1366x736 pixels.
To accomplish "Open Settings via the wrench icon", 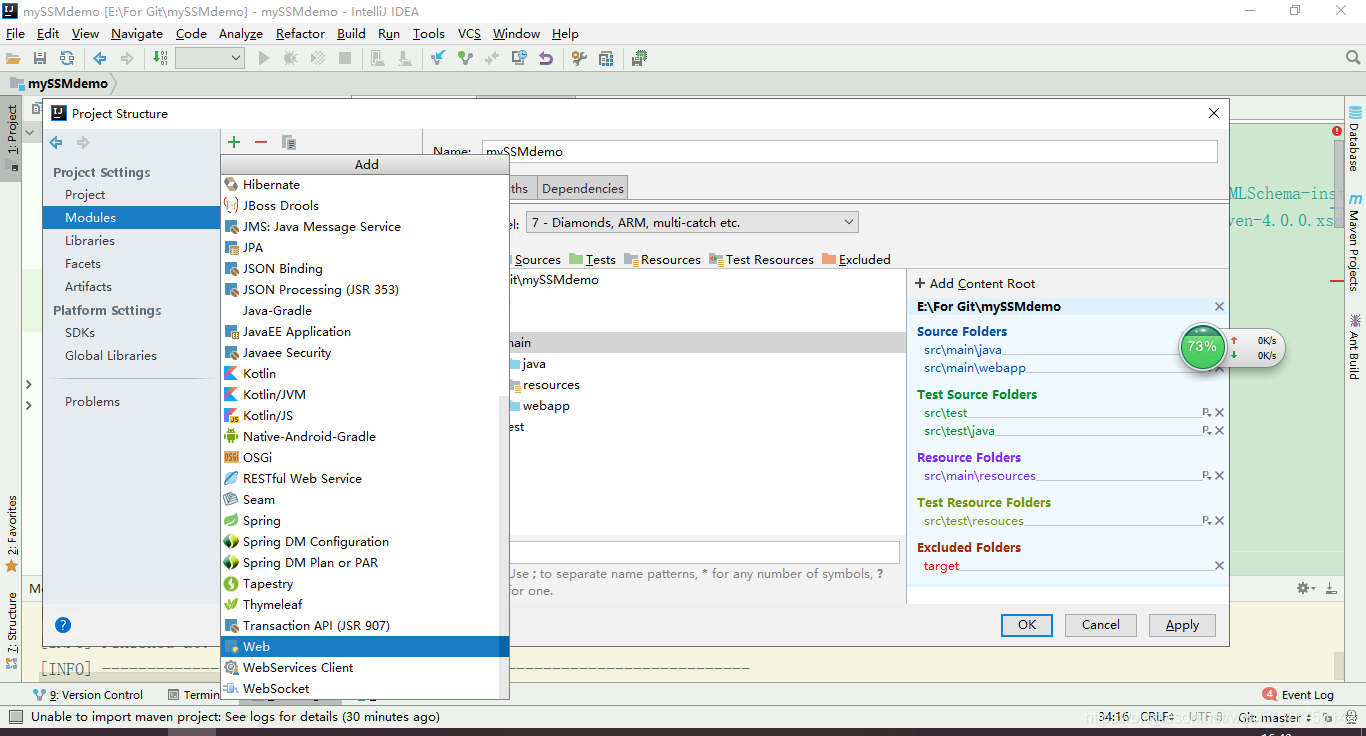I will tap(579, 59).
